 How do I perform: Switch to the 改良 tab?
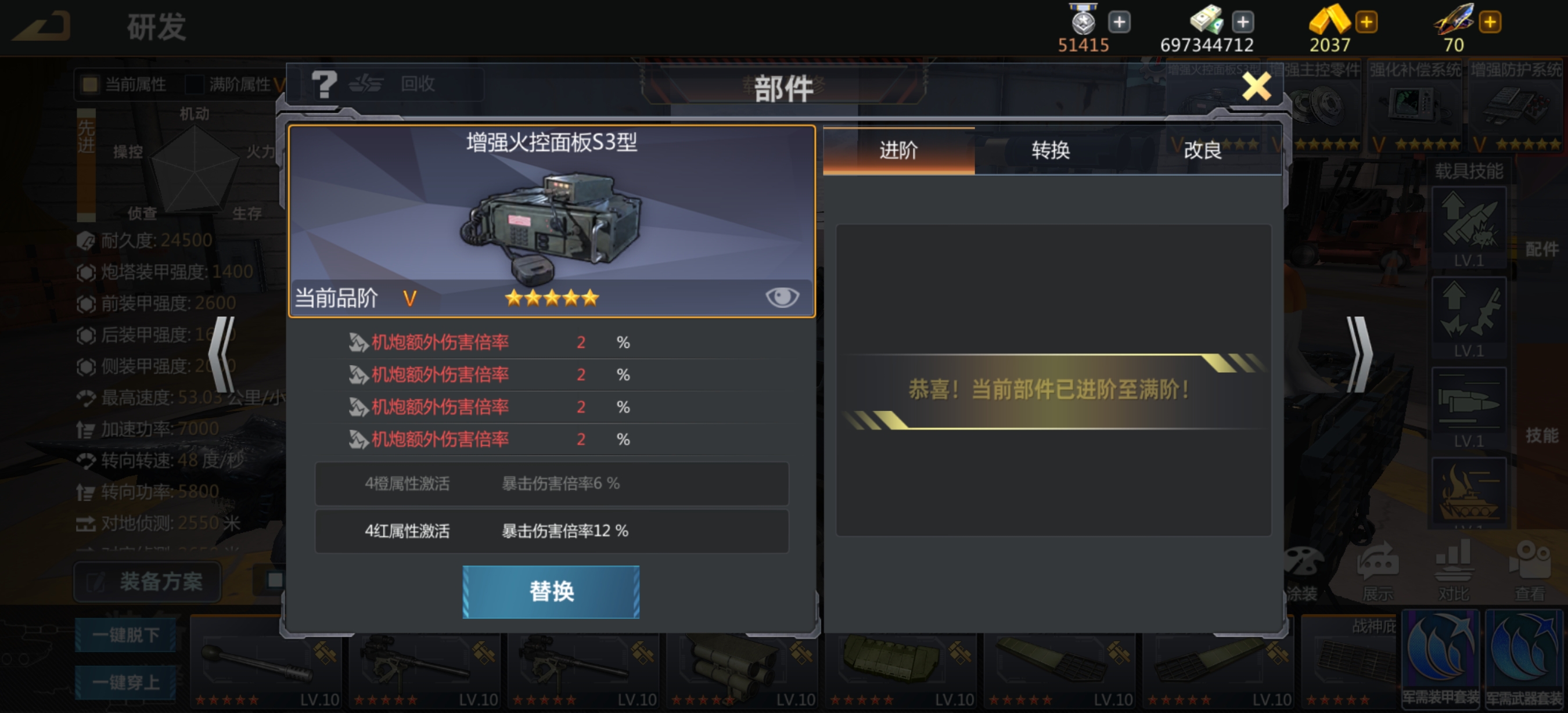(x=1202, y=150)
